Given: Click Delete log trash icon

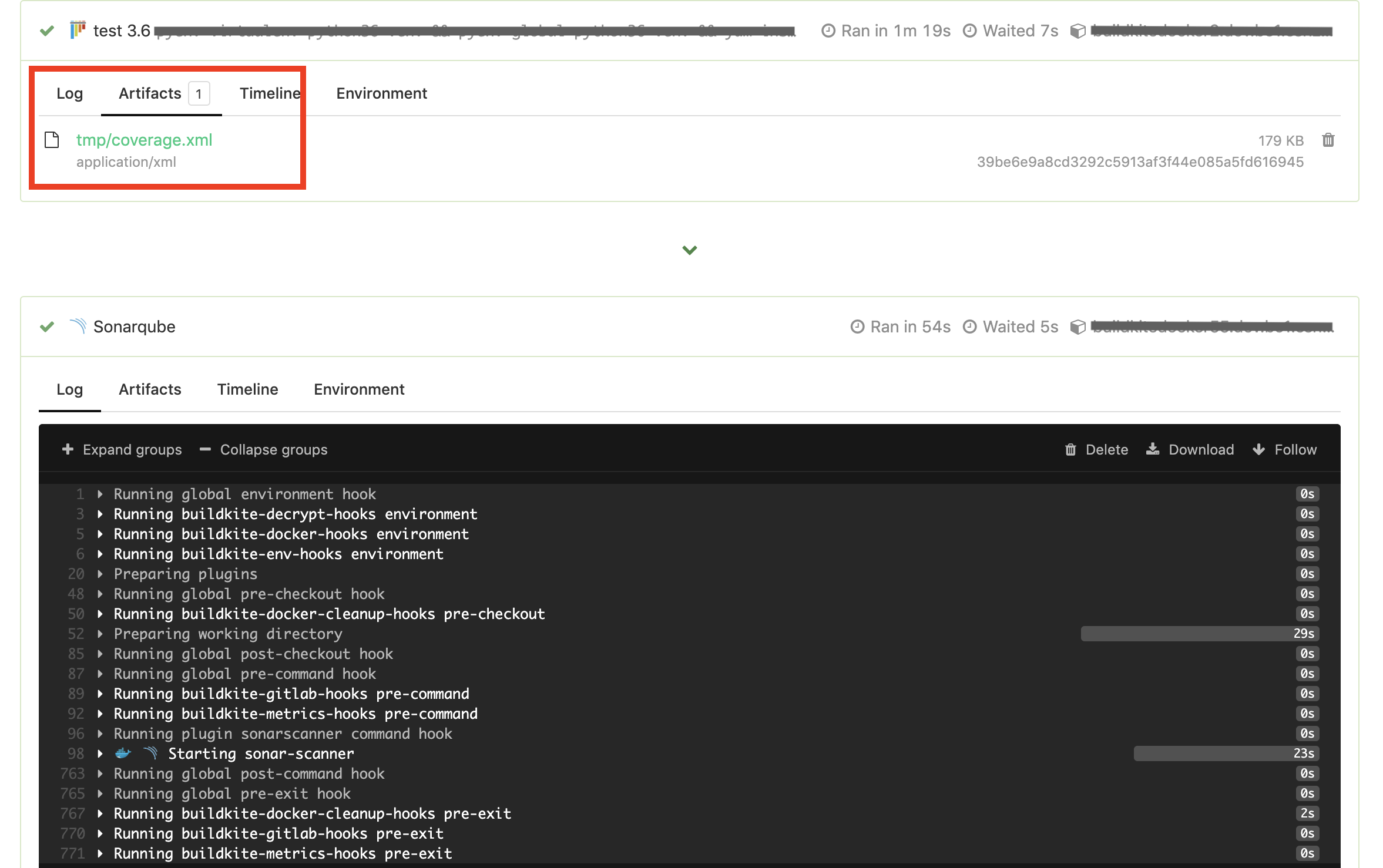Looking at the screenshot, I should click(1070, 449).
